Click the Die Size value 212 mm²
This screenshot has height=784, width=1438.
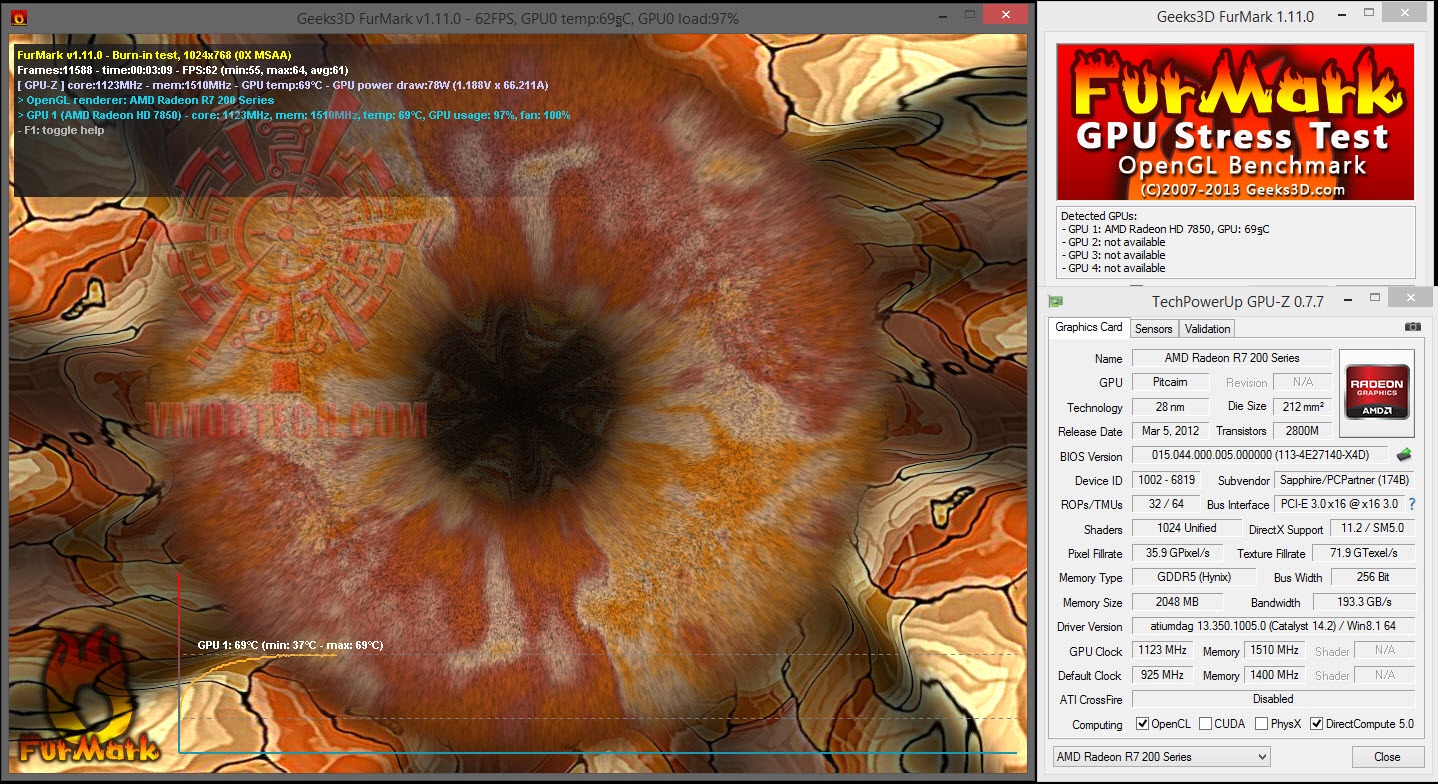click(x=1302, y=406)
